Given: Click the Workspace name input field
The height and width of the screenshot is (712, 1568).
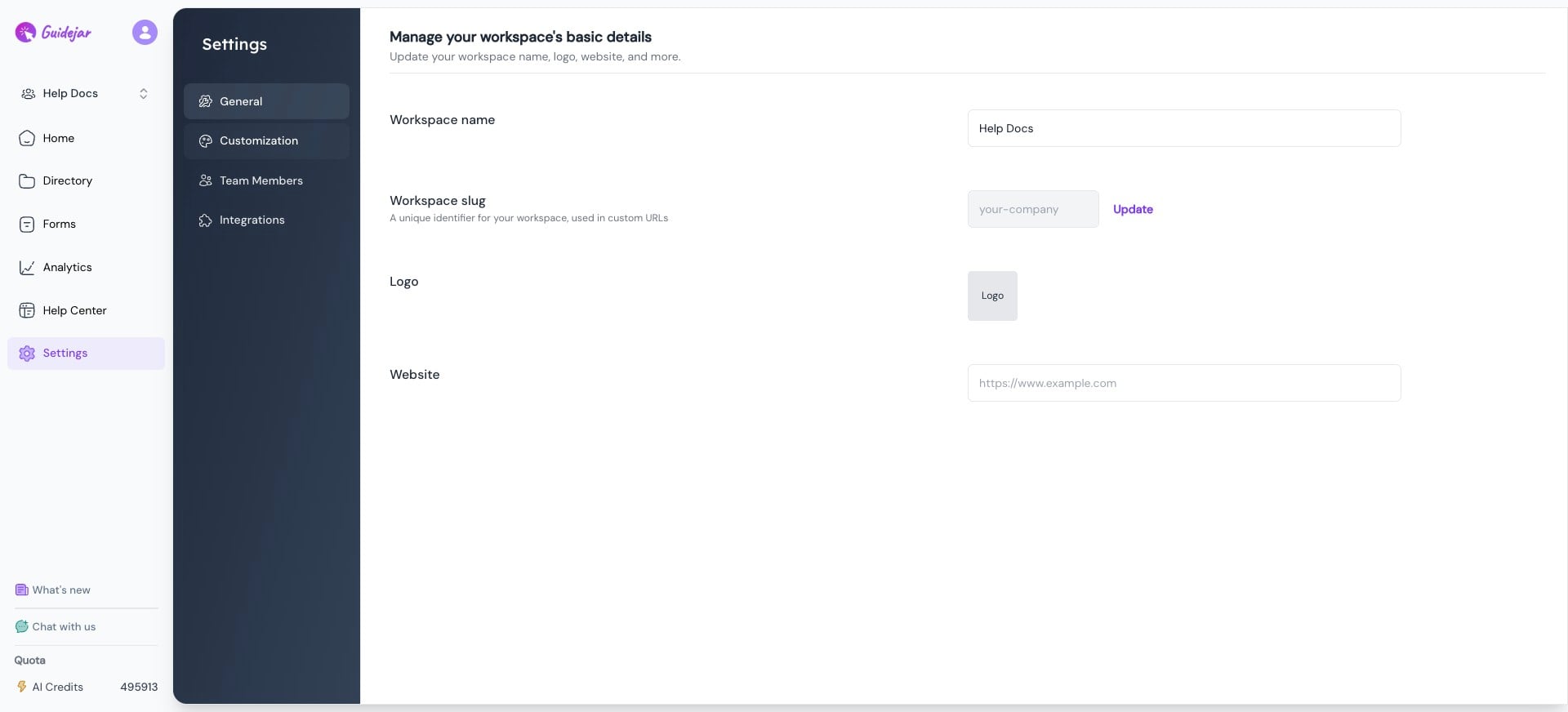Looking at the screenshot, I should [x=1183, y=128].
